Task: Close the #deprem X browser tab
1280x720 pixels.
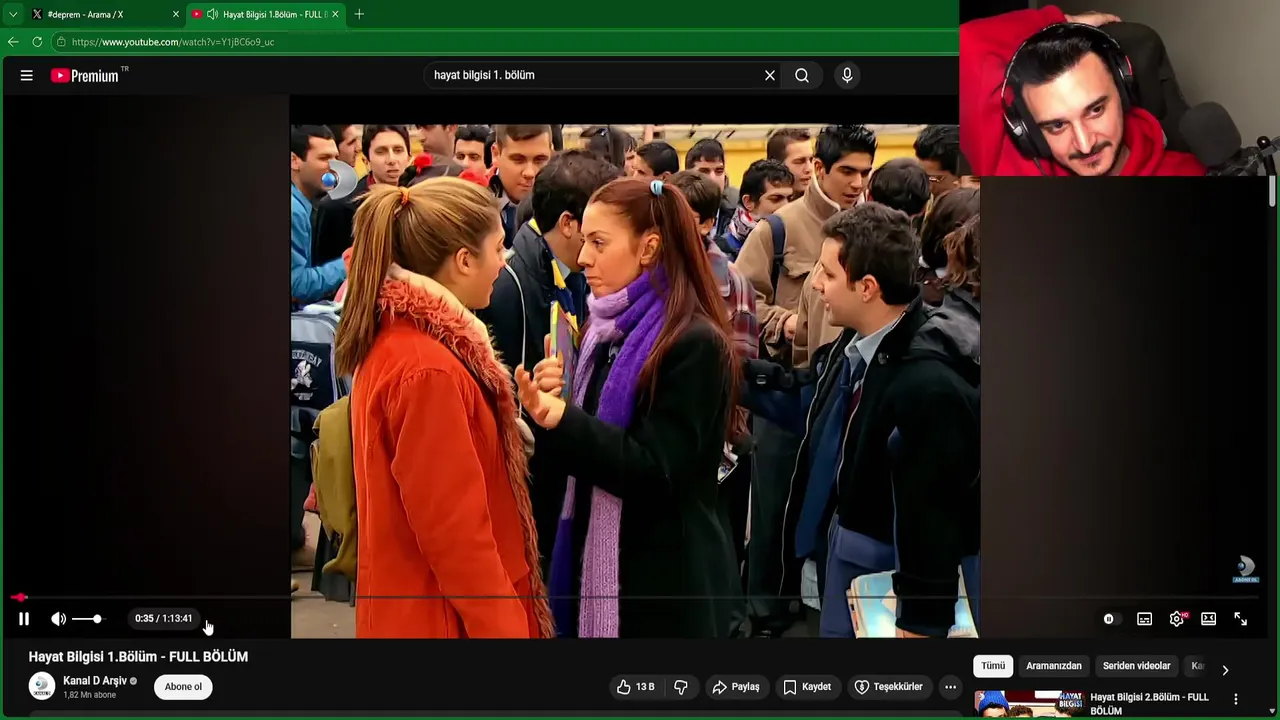Action: point(176,14)
